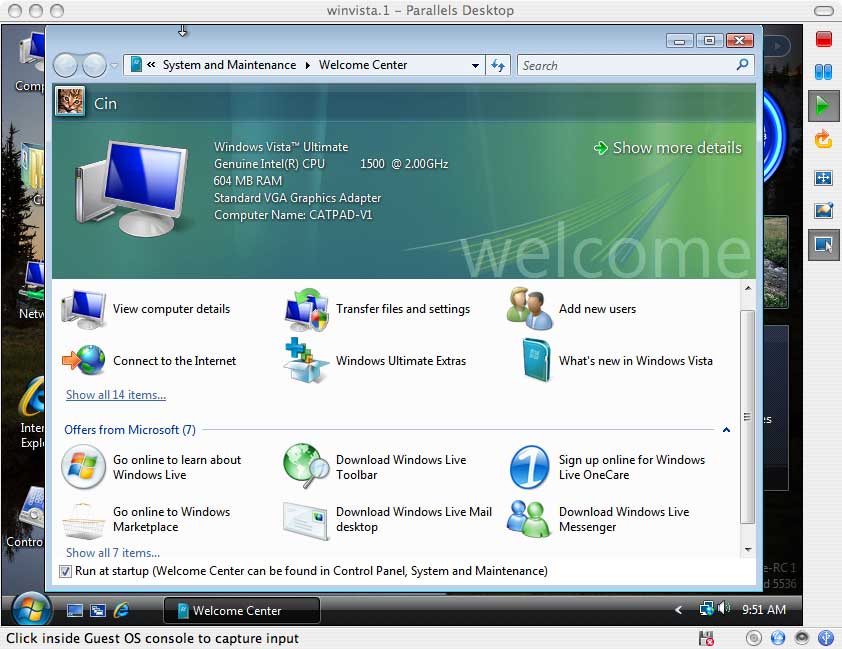The height and width of the screenshot is (649, 842).
Task: Launch Internet Explorer from the quick launch
Action: [x=121, y=610]
